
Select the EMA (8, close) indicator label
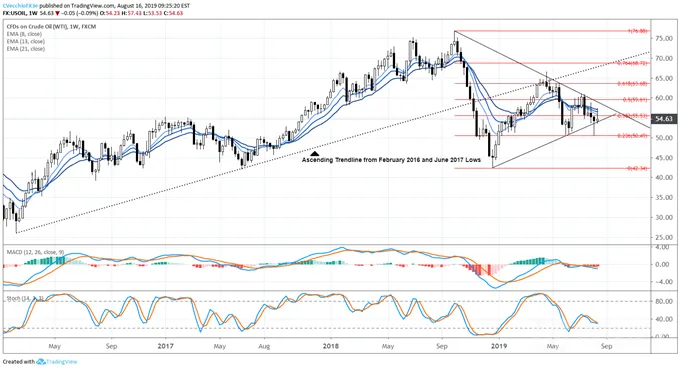[x=24, y=34]
